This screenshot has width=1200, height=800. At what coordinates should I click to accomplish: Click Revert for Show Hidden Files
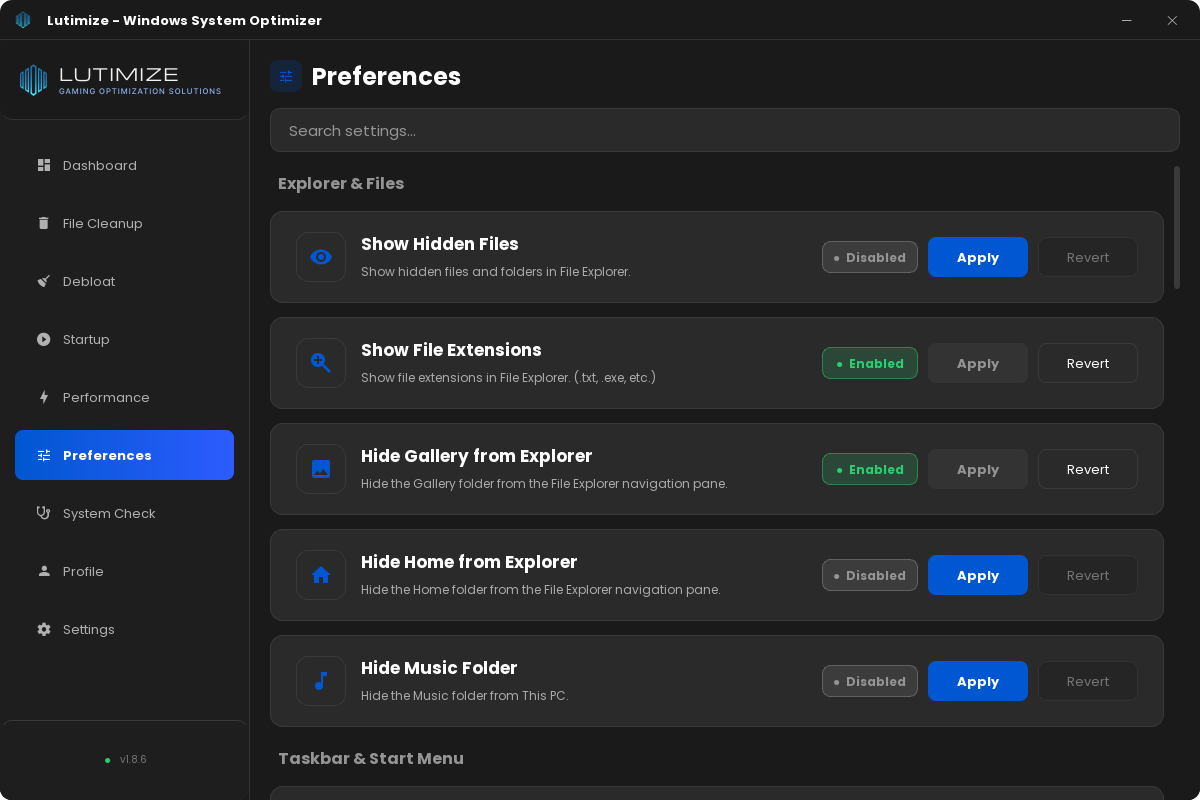[x=1088, y=257]
